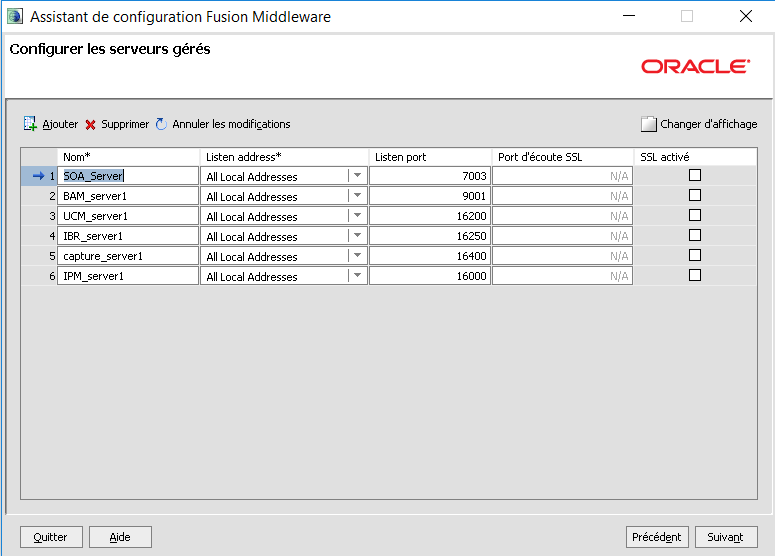Screen dimensions: 775x556
Task: Click the Aide help button
Action: (120, 537)
